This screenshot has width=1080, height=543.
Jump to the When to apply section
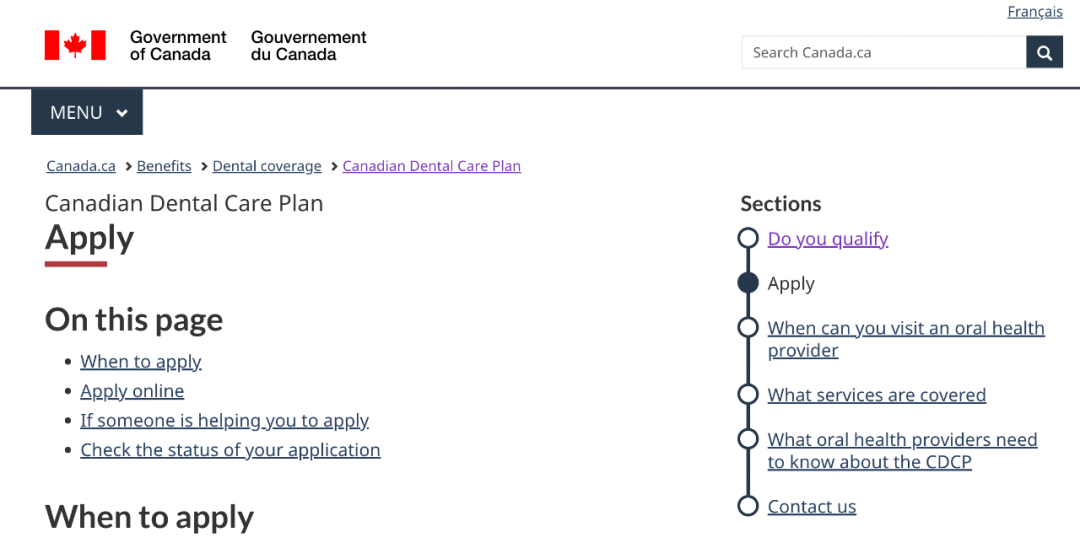pos(141,362)
